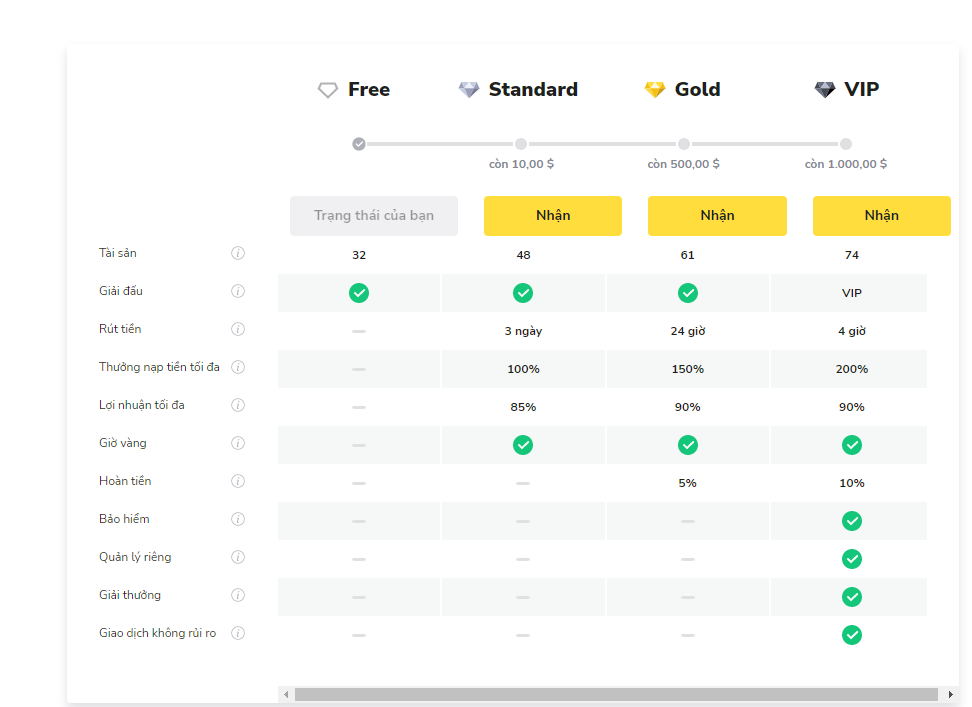Image resolution: width=972 pixels, height=707 pixels.
Task: Click the Trạng thái của bạn button
Action: 374,216
